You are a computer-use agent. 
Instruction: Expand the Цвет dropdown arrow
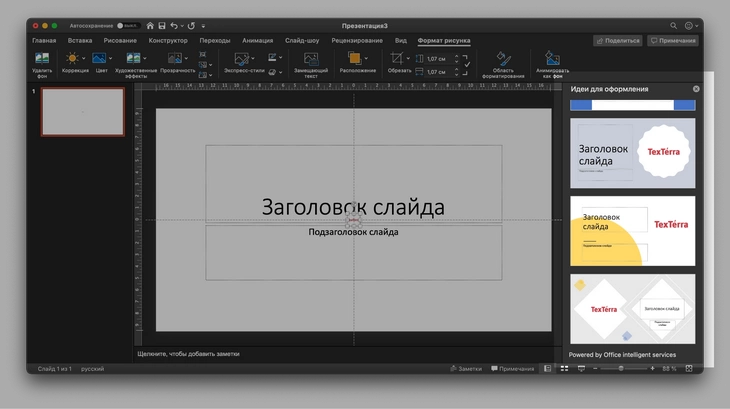point(110,59)
